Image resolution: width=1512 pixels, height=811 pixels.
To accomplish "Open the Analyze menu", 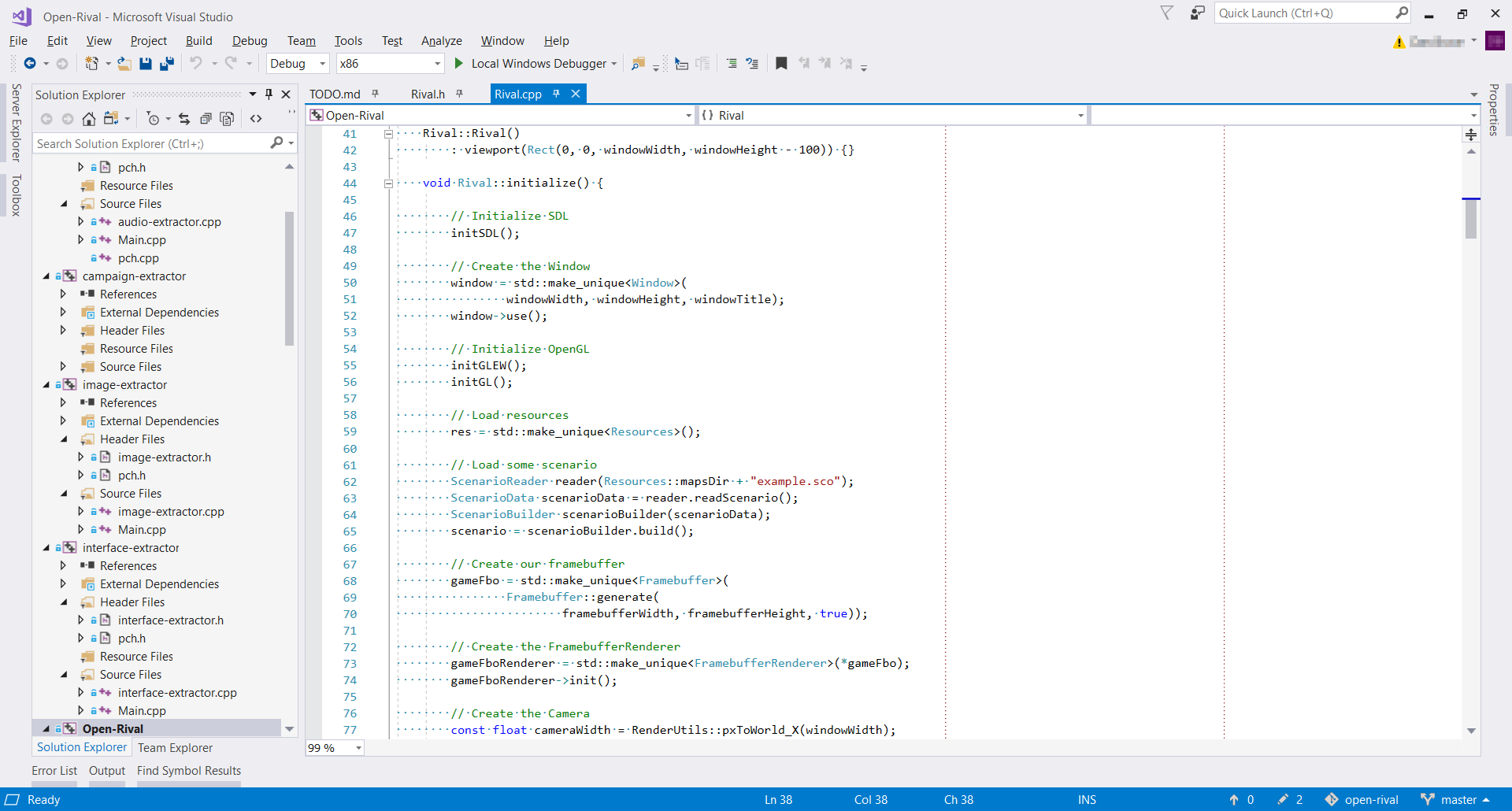I will (x=441, y=41).
